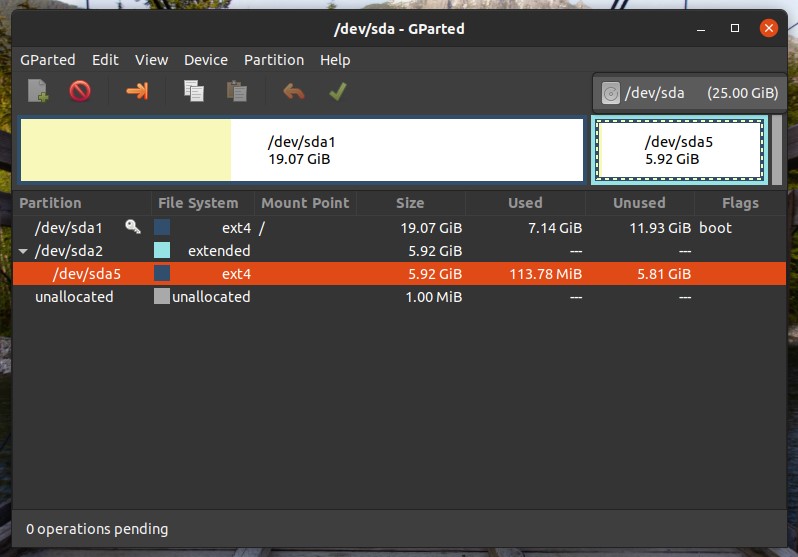Open the /dev/sda device selector dropdown

click(x=689, y=93)
